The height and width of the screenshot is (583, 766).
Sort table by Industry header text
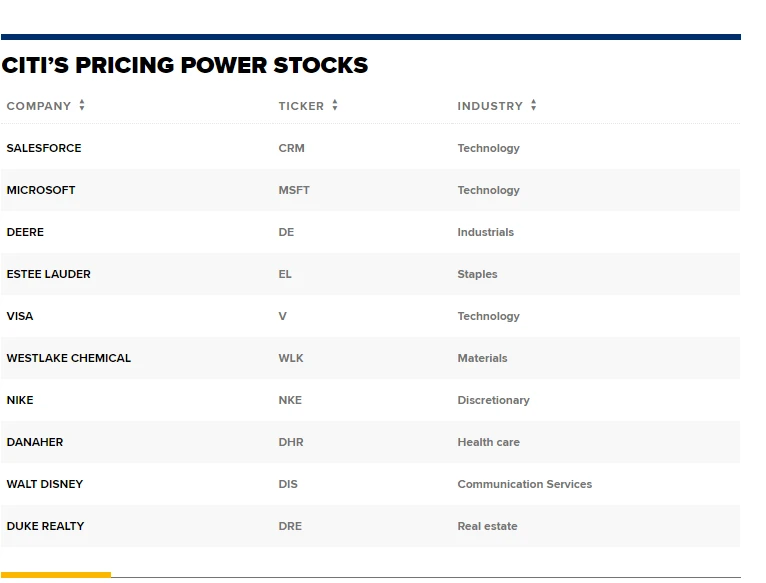click(490, 106)
